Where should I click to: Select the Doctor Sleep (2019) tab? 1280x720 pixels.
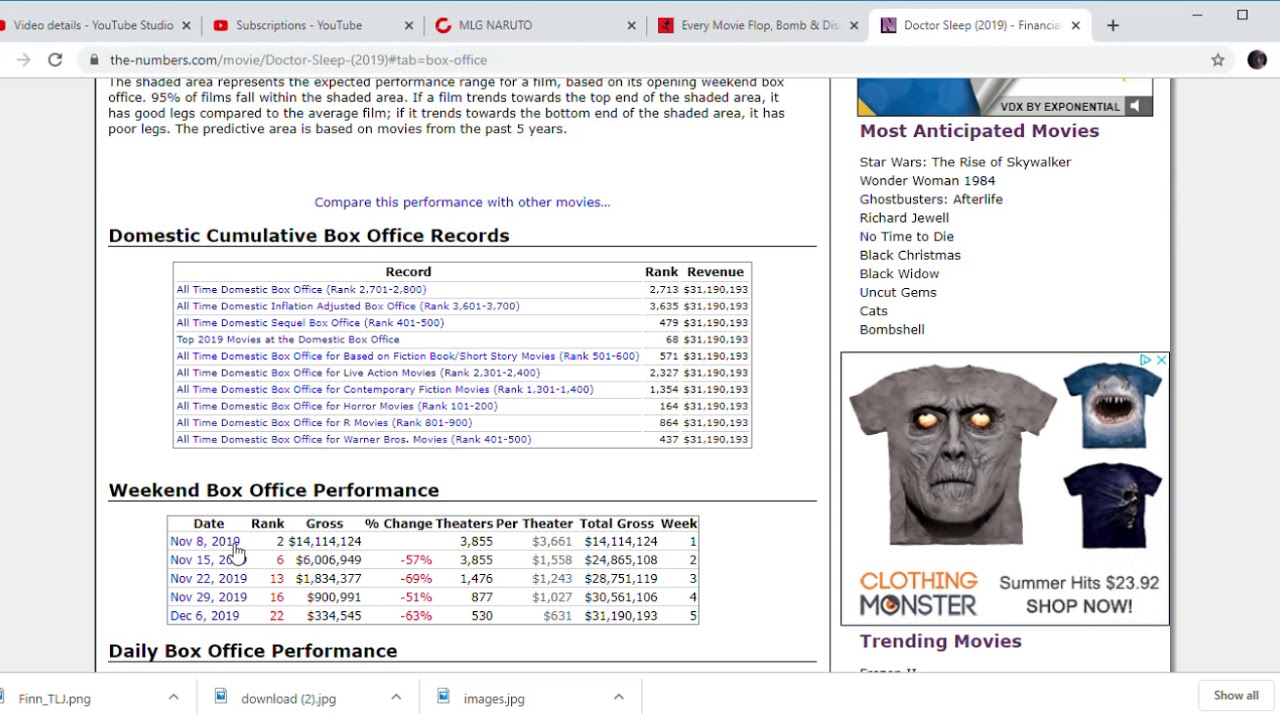[x=981, y=25]
